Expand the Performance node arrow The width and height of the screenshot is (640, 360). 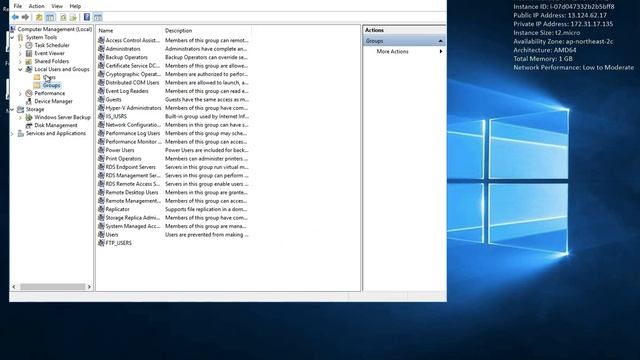[x=20, y=93]
